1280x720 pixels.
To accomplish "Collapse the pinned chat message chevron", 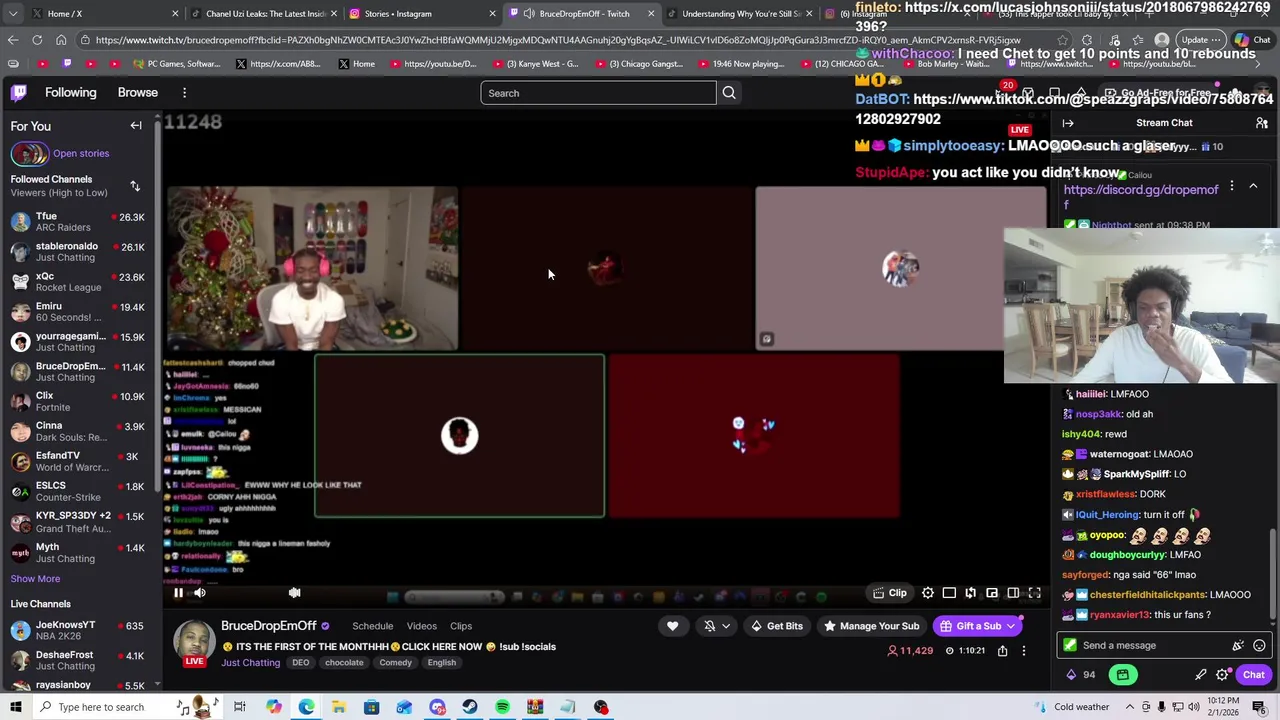I will [x=1253, y=186].
